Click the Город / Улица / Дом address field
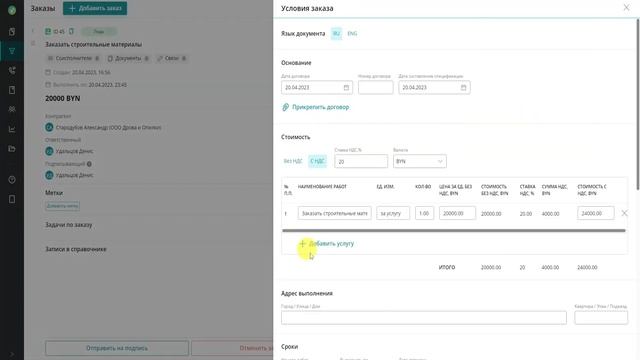 pos(424,318)
